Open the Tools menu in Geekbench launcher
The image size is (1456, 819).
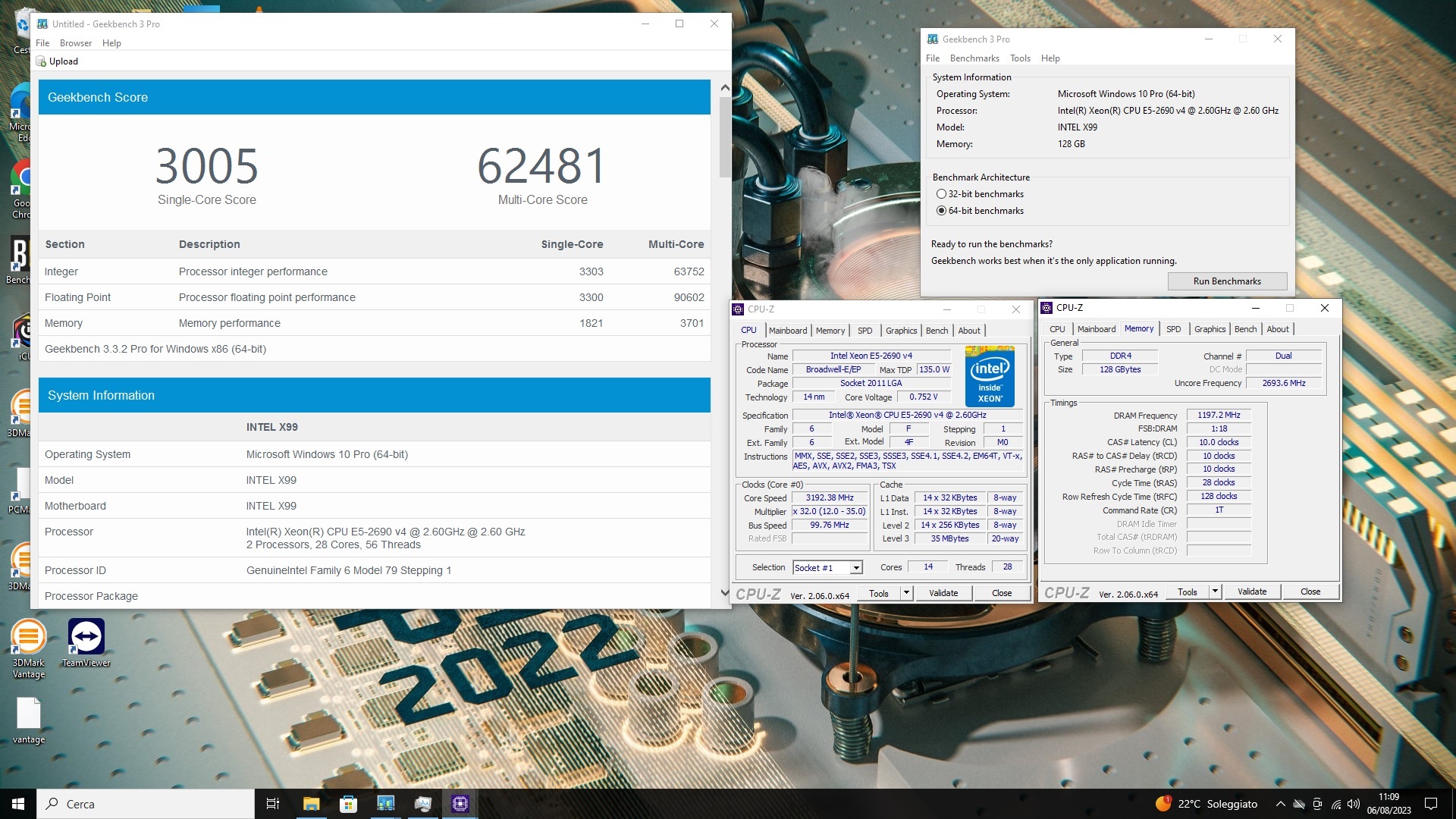point(1020,58)
